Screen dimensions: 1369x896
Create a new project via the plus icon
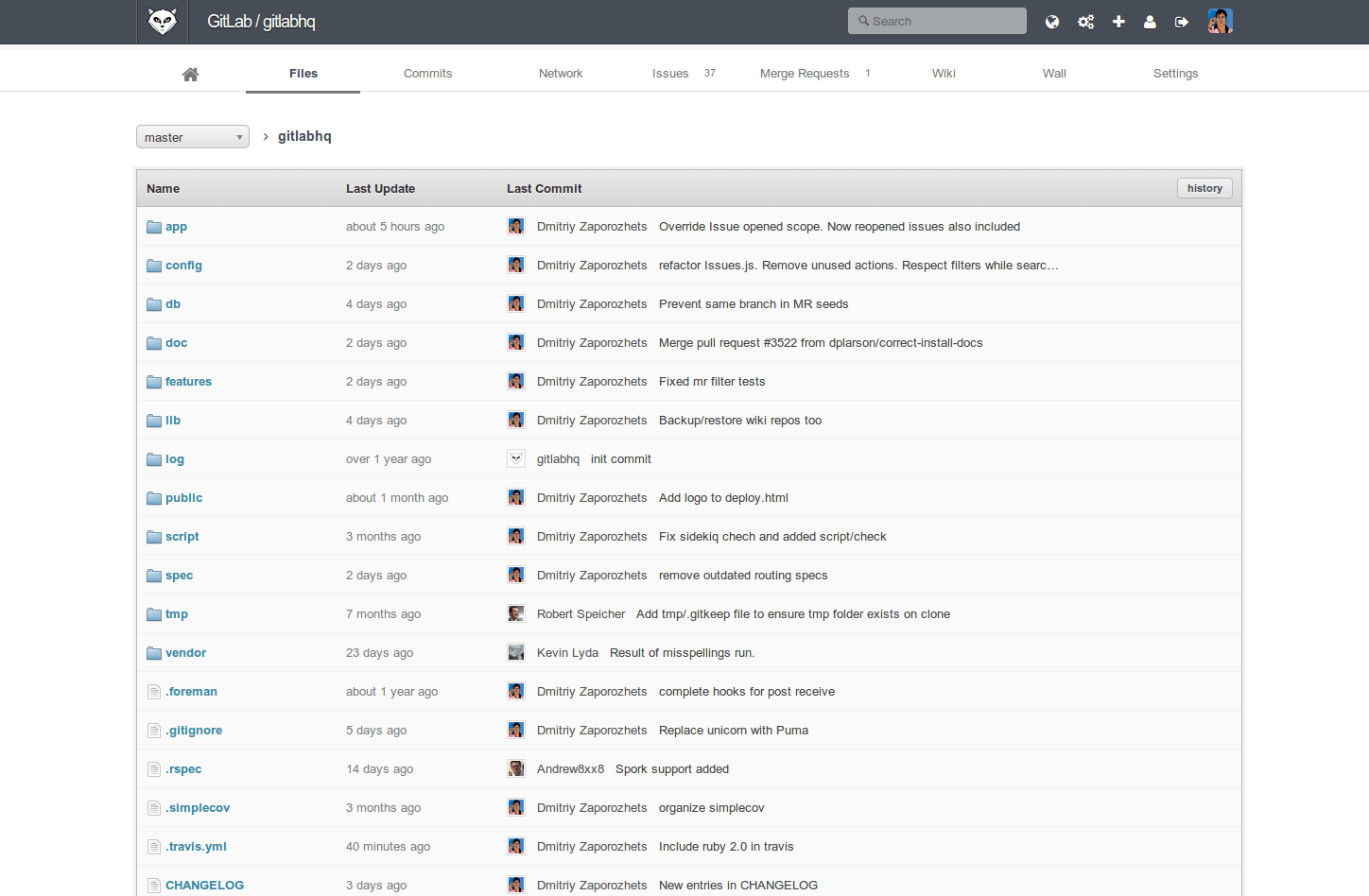1118,21
